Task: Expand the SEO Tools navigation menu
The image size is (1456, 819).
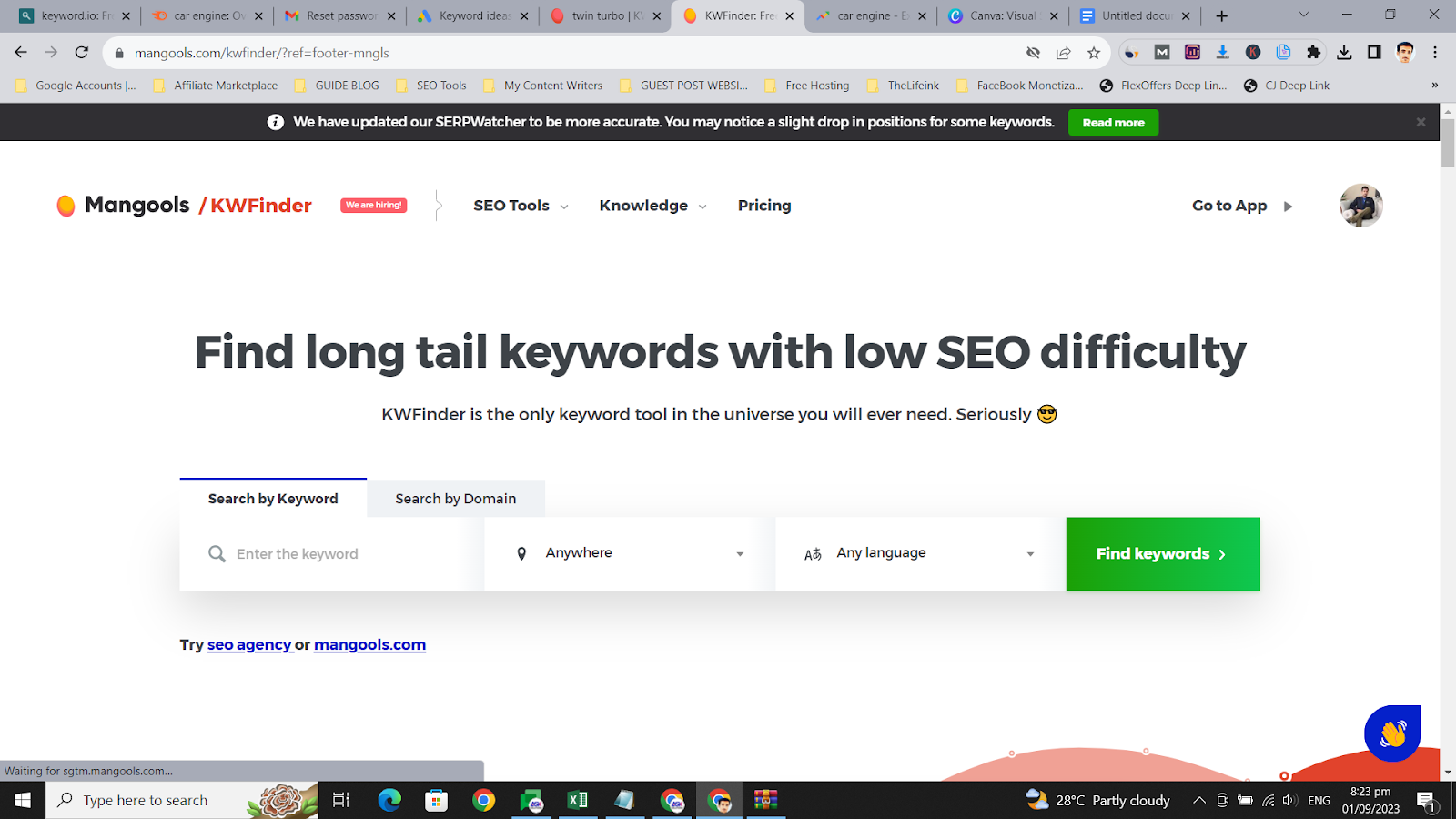Action: pos(521,206)
